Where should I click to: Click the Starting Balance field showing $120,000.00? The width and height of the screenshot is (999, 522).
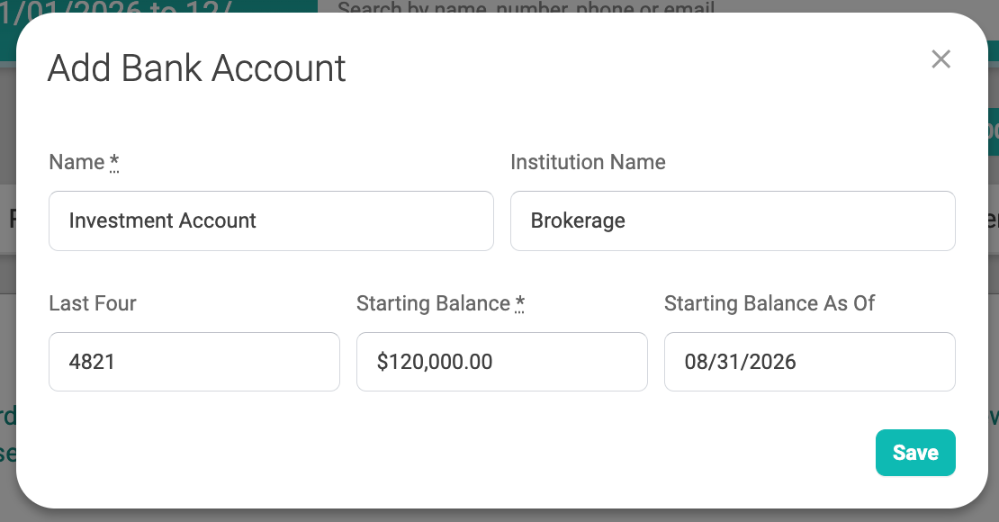[x=501, y=361]
